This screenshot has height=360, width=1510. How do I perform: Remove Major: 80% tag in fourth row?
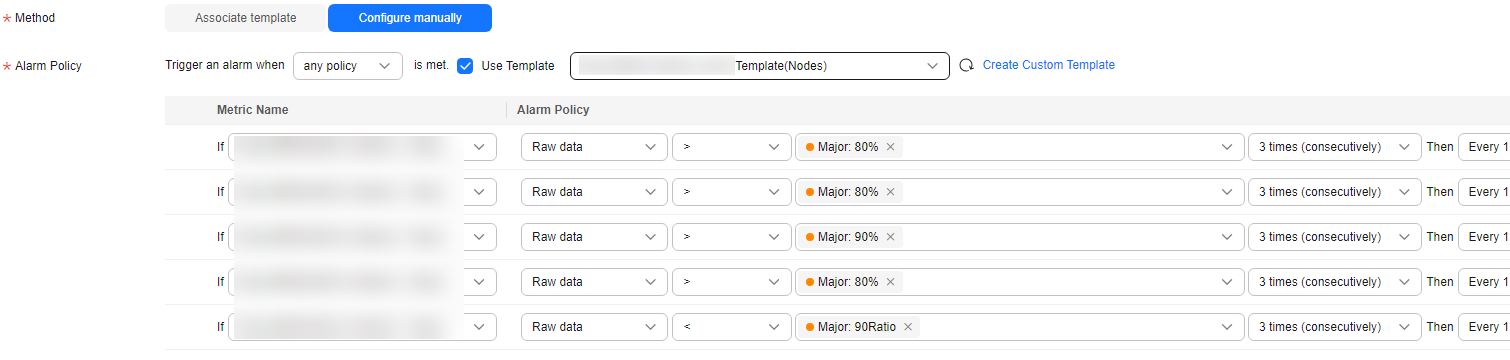coord(889,282)
